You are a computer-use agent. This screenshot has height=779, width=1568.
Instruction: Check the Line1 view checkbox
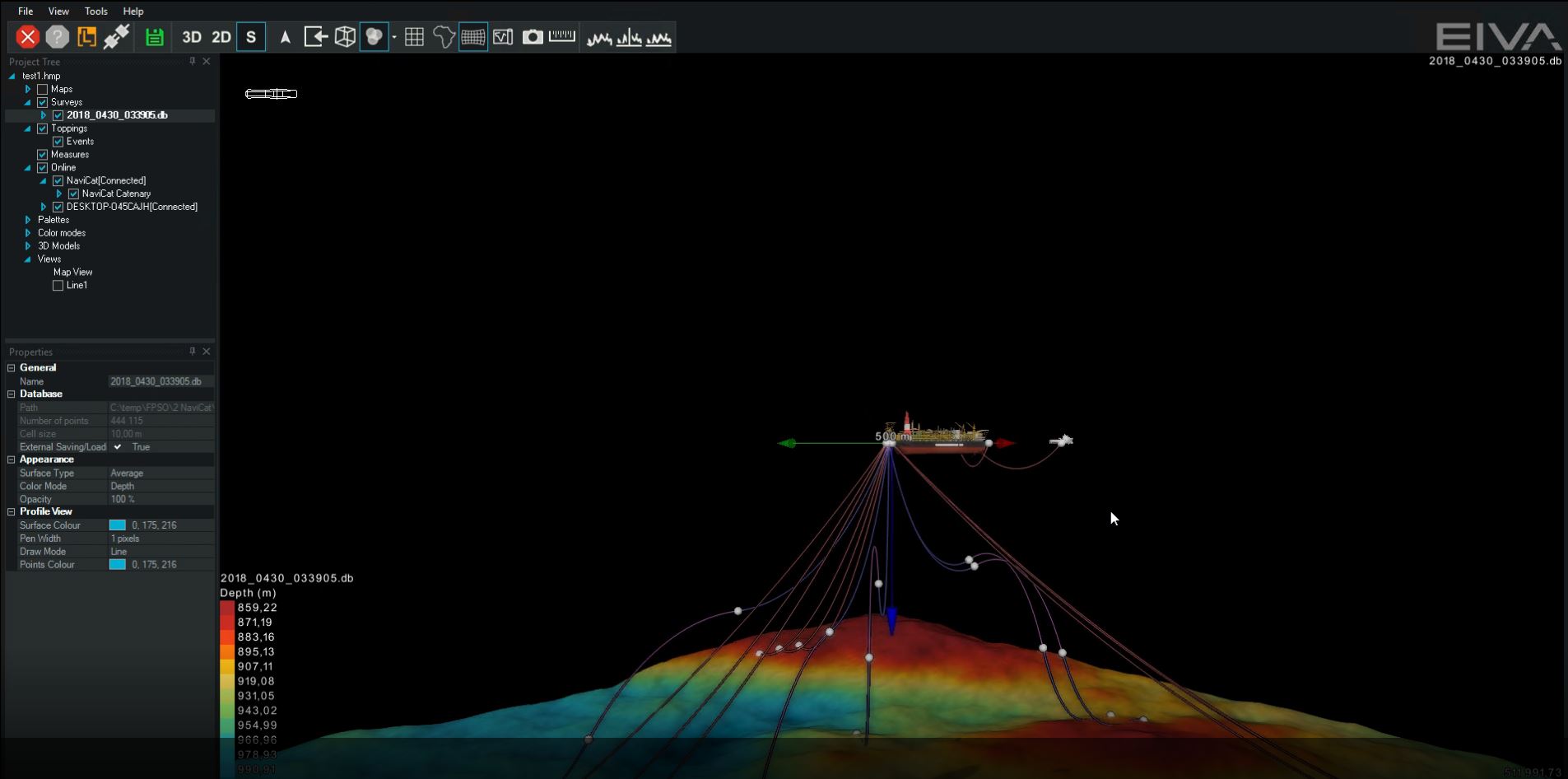click(x=58, y=286)
